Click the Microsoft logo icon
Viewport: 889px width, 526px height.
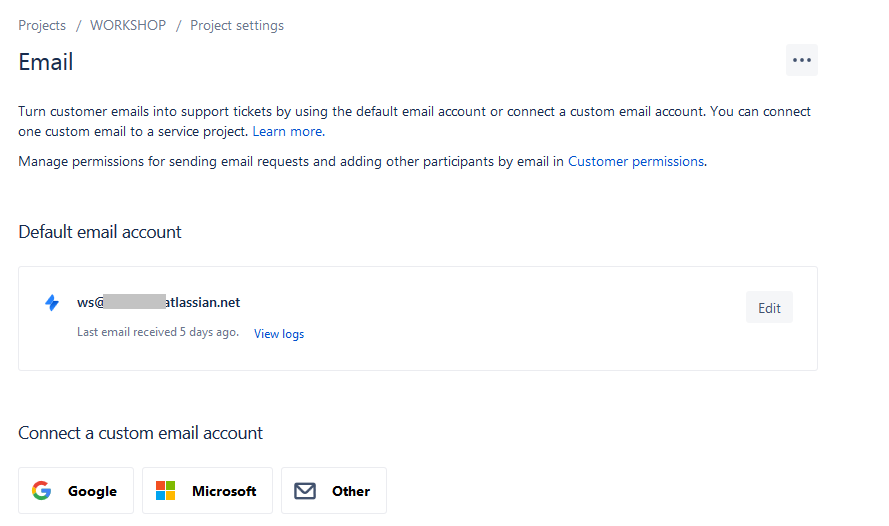click(165, 491)
